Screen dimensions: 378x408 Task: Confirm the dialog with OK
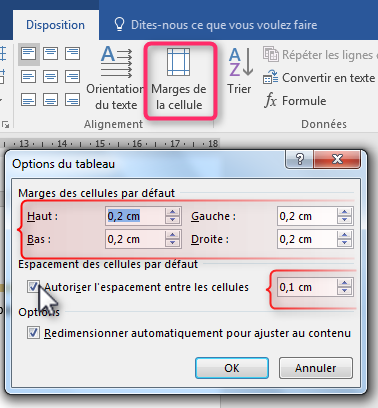coord(232,368)
